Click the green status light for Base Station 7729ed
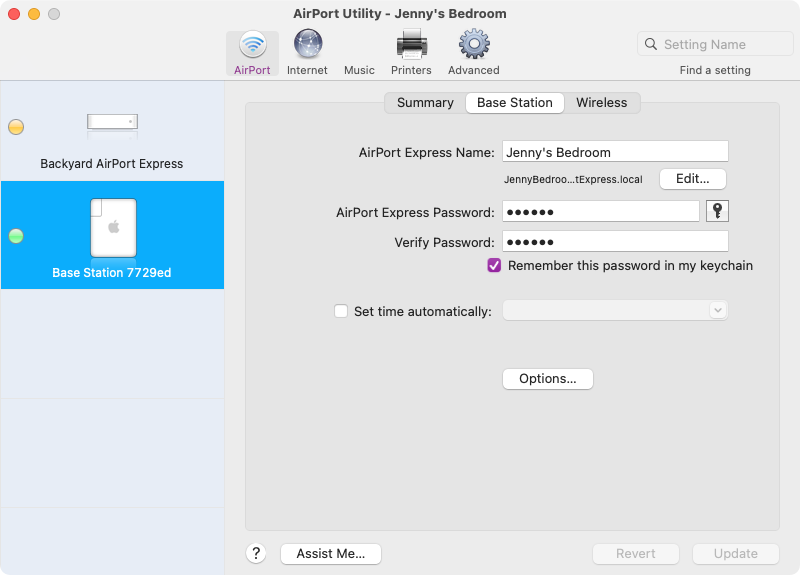Screen dimensions: 800x575 click(16, 236)
